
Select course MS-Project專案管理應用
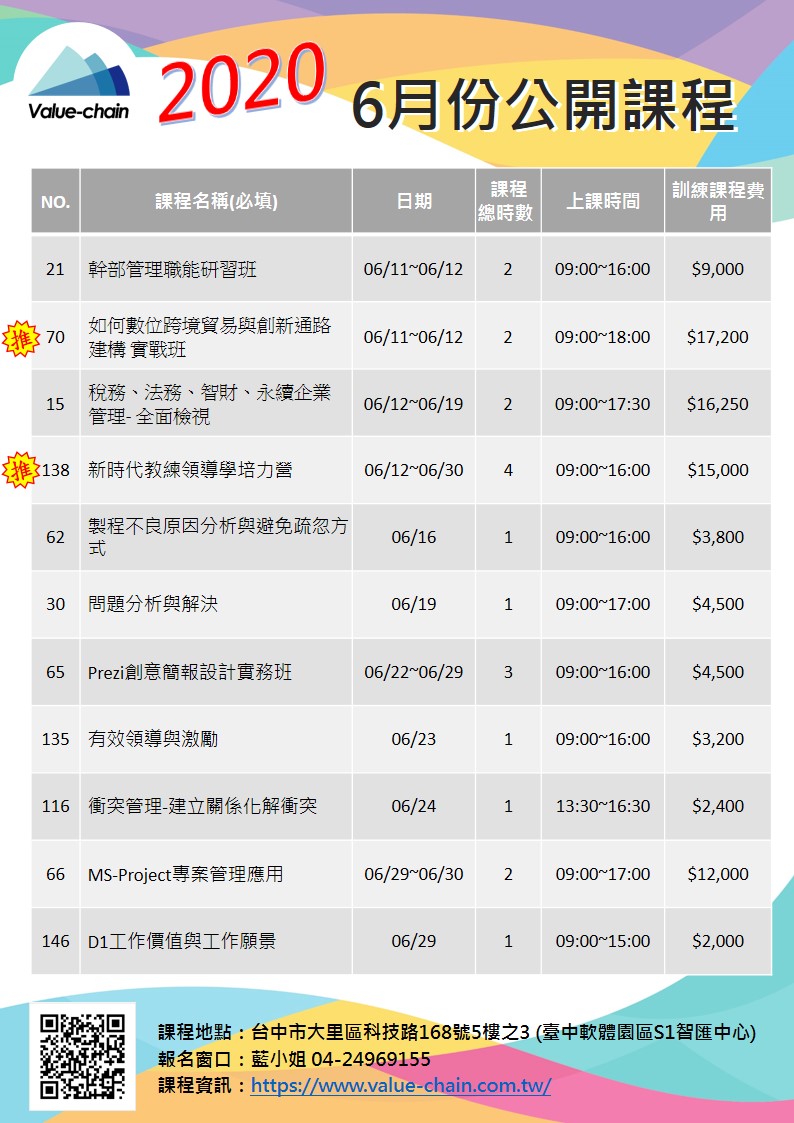point(185,874)
